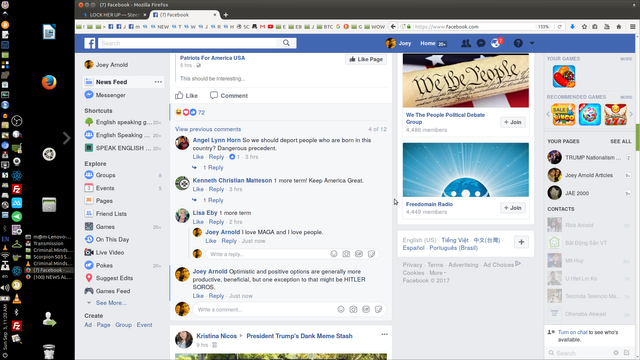Open Groups in Explore section
The height and width of the screenshot is (360, 640).
click(105, 175)
